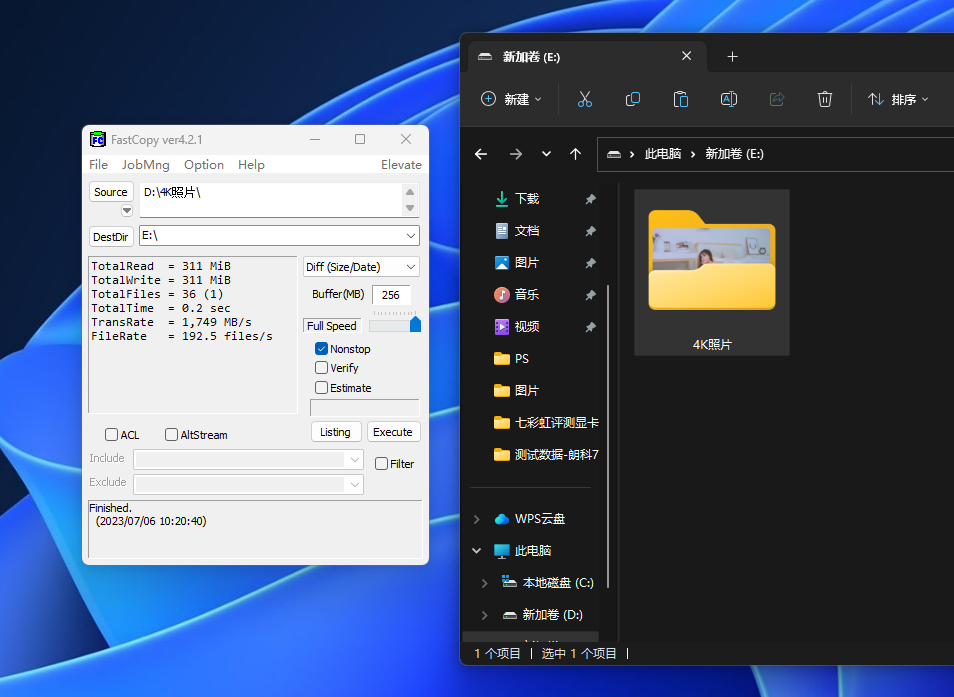The width and height of the screenshot is (954, 697).
Task: Unpin 视频 using its pin icon
Action: (x=590, y=327)
